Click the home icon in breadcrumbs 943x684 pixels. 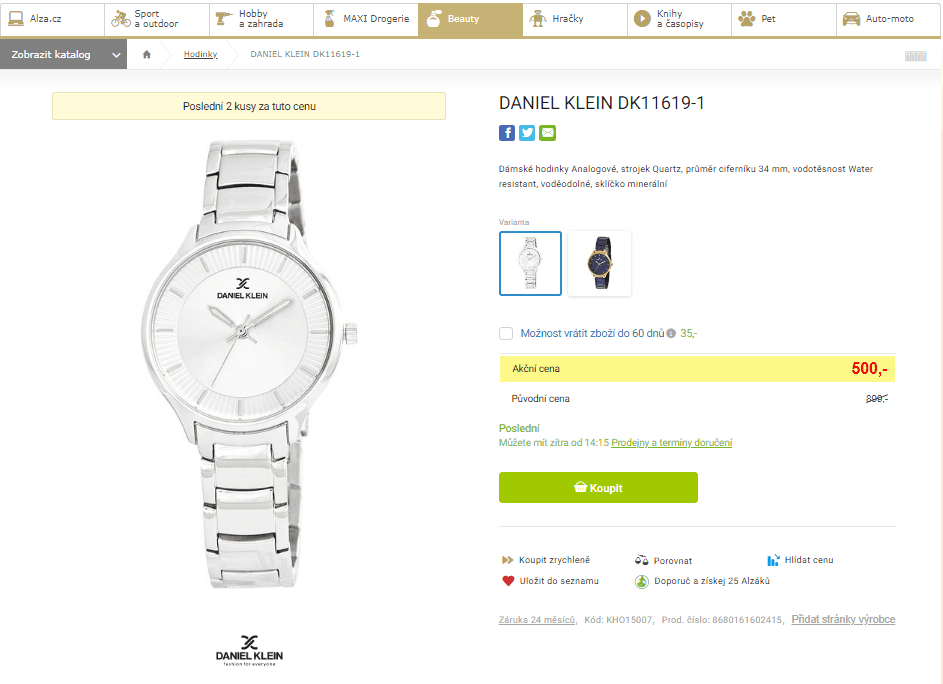tap(147, 54)
